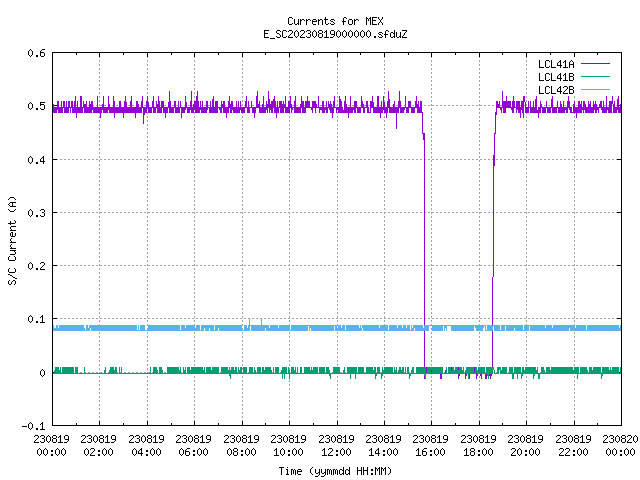Click the blue LCL42B legend line sample
The width and height of the screenshot is (640, 480).
[595, 90]
